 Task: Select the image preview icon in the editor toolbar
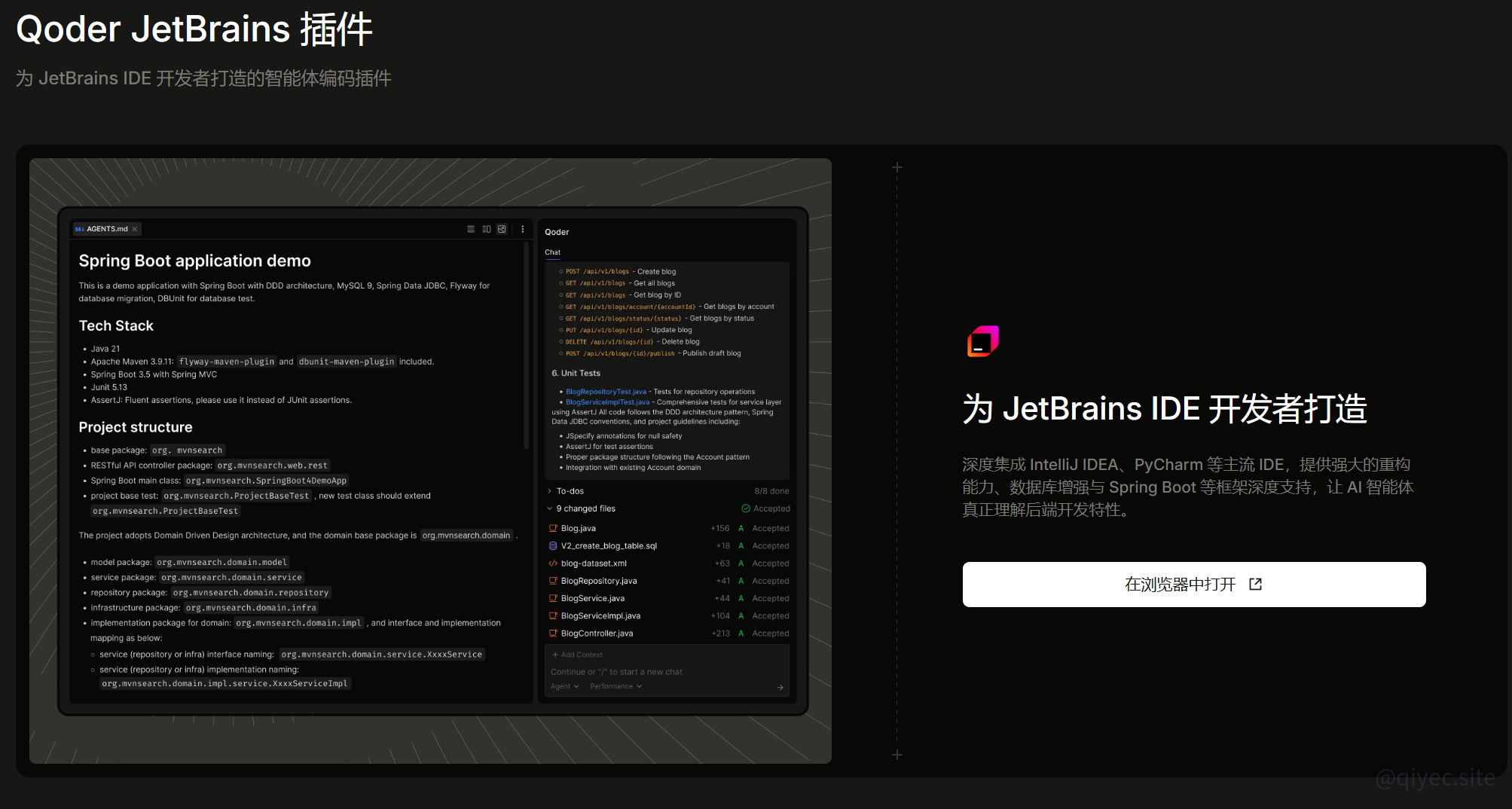(x=502, y=228)
